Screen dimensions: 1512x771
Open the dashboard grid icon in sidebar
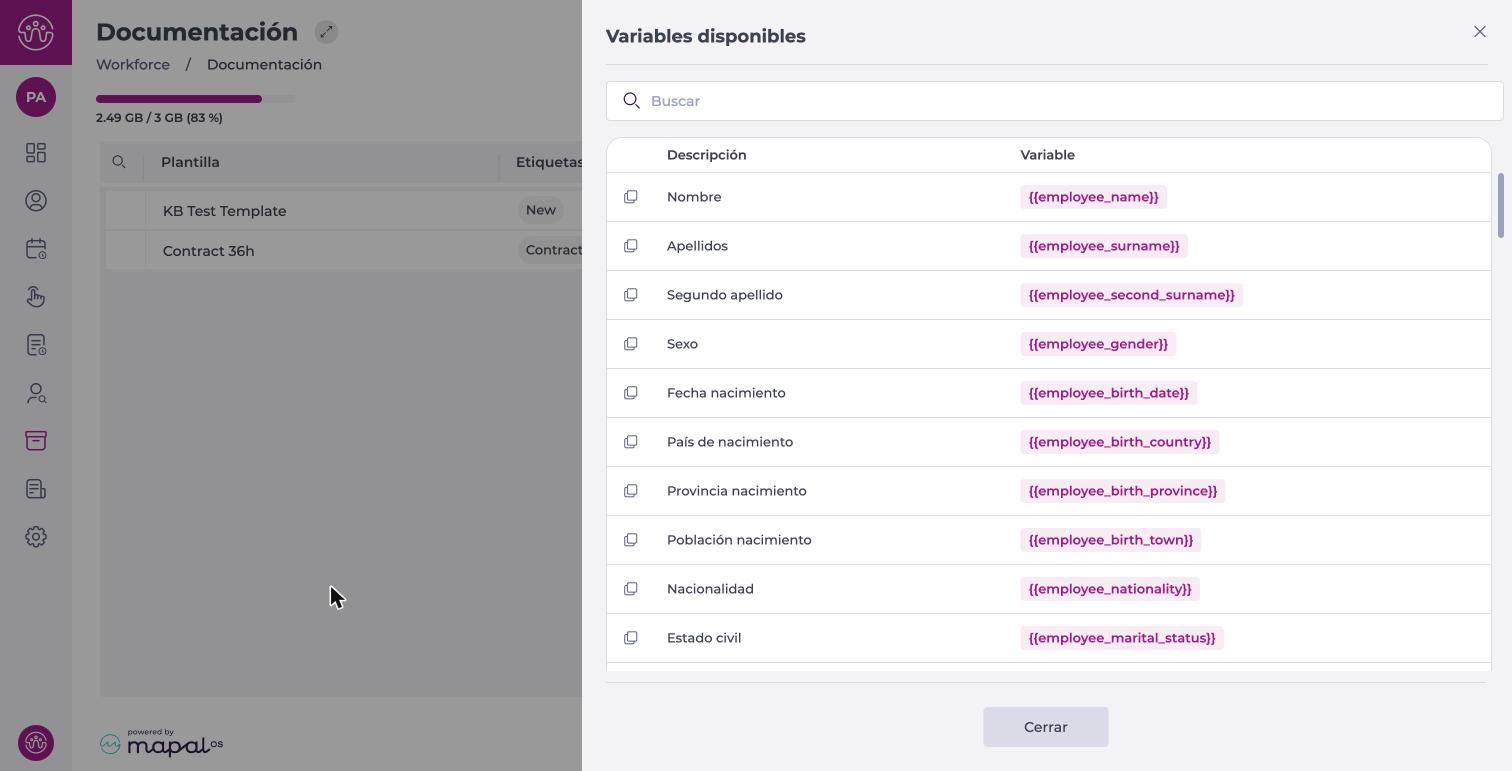coord(36,153)
